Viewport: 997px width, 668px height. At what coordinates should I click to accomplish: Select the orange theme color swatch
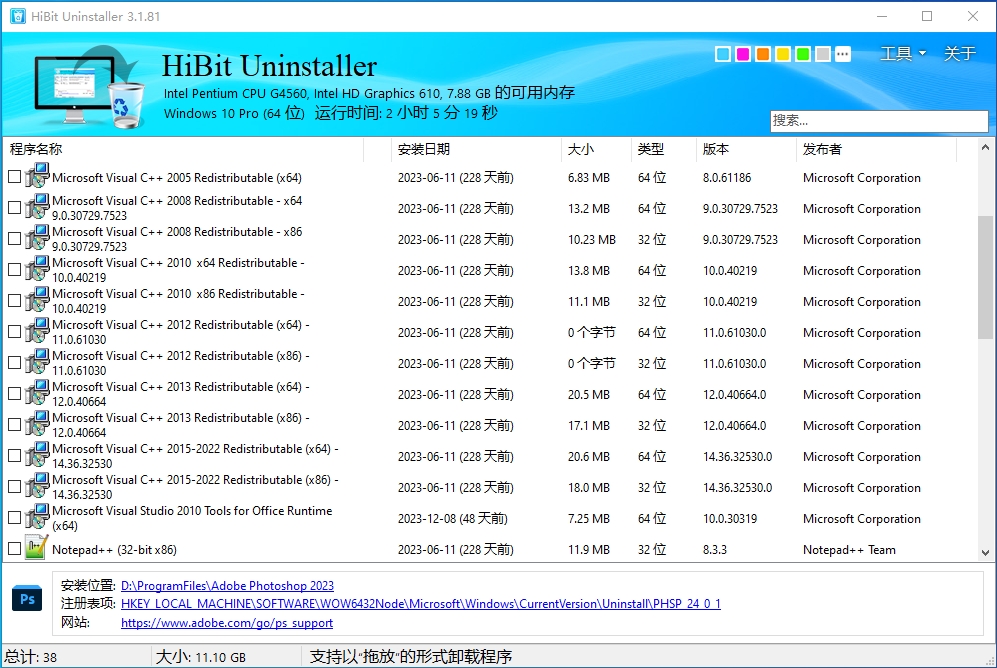[762, 54]
